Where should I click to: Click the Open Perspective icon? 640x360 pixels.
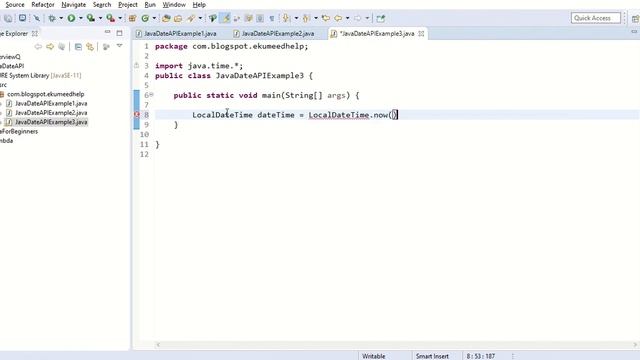click(635, 18)
